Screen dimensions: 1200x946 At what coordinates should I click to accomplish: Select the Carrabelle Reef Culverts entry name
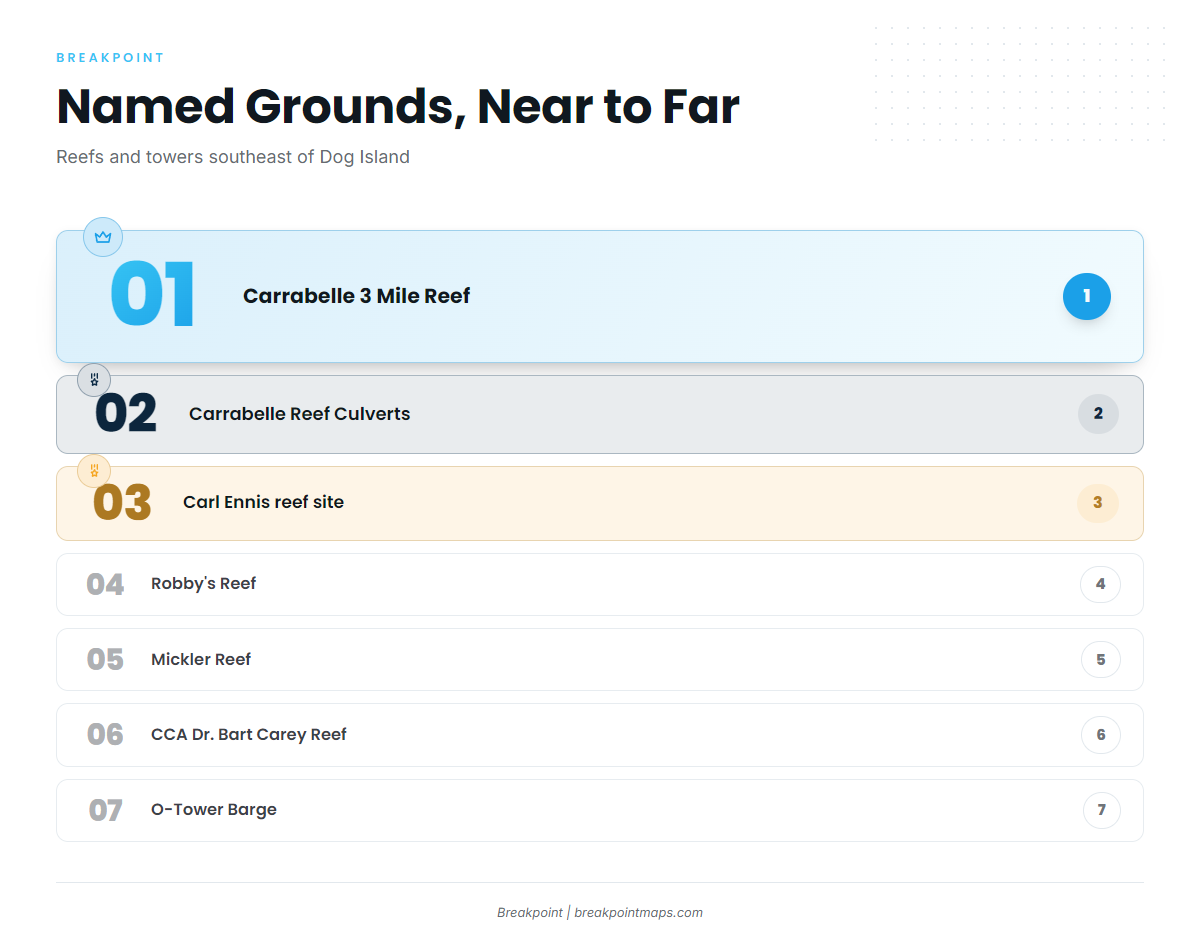pos(299,414)
